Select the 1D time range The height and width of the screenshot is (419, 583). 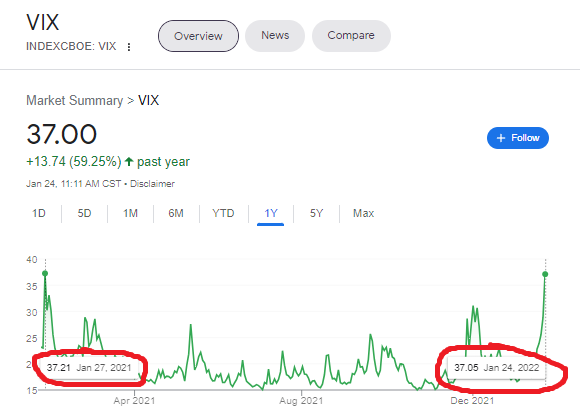coord(39,213)
